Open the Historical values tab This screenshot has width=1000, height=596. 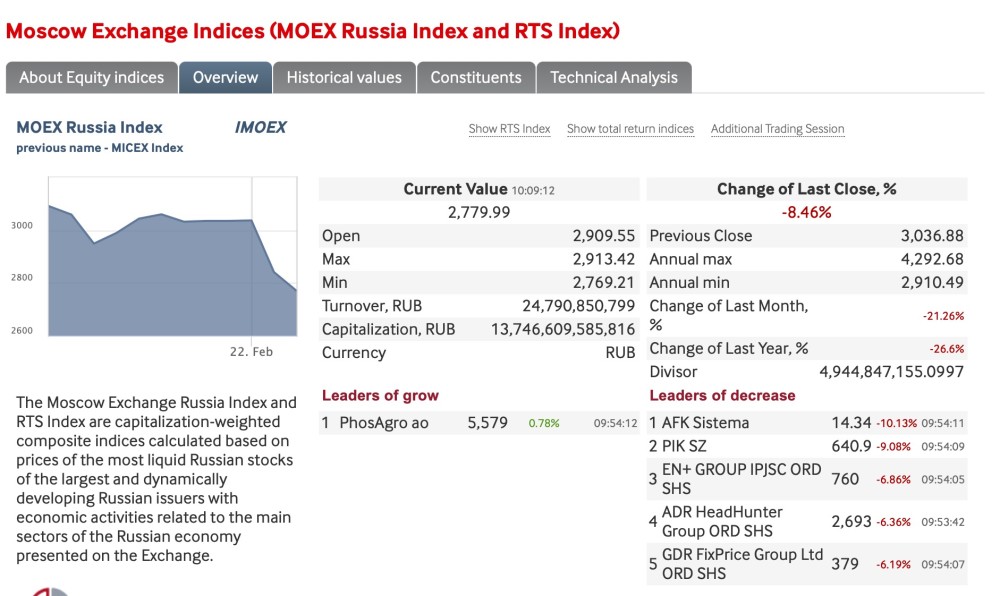coord(344,77)
